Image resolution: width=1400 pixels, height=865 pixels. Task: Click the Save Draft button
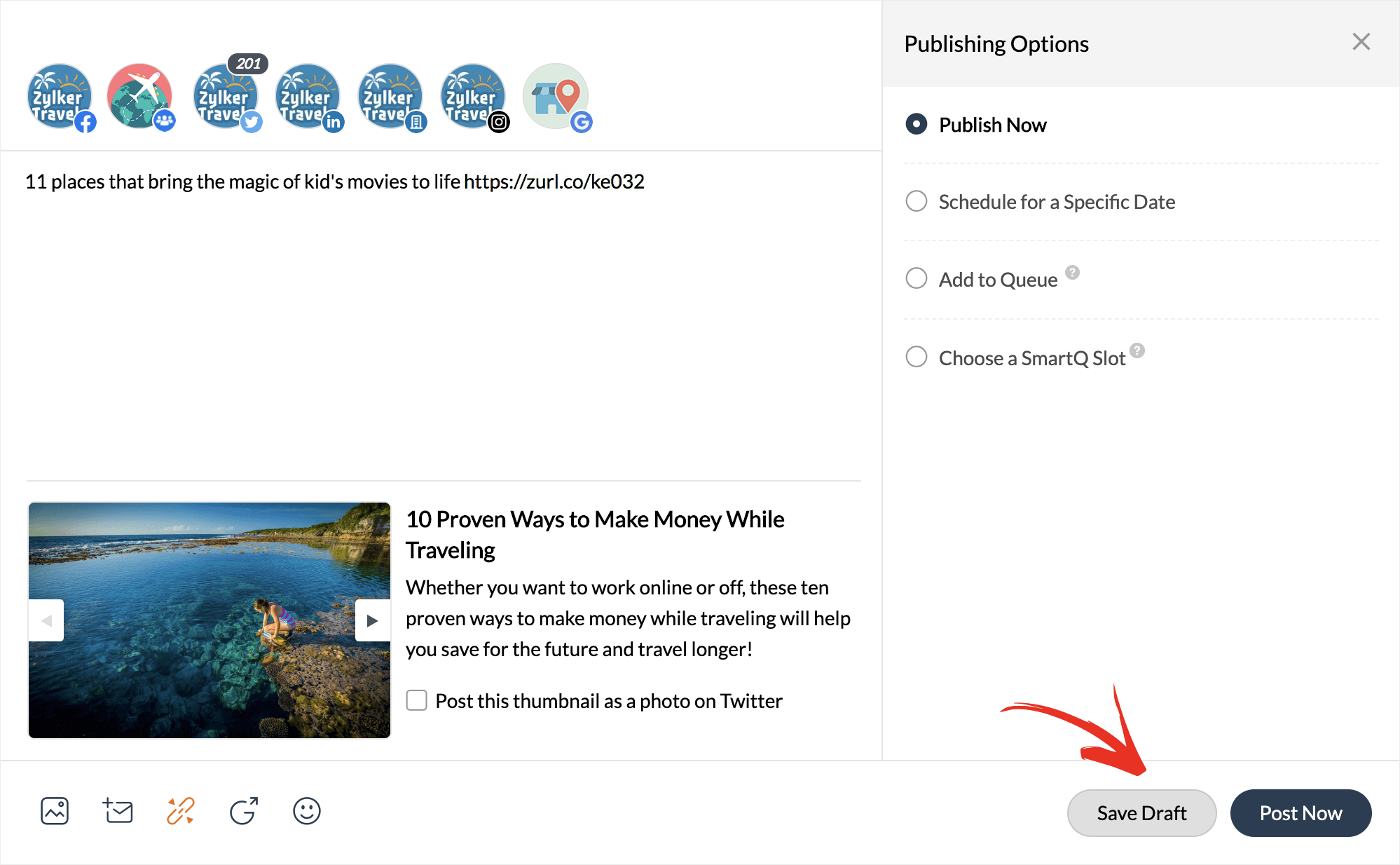pyautogui.click(x=1141, y=813)
